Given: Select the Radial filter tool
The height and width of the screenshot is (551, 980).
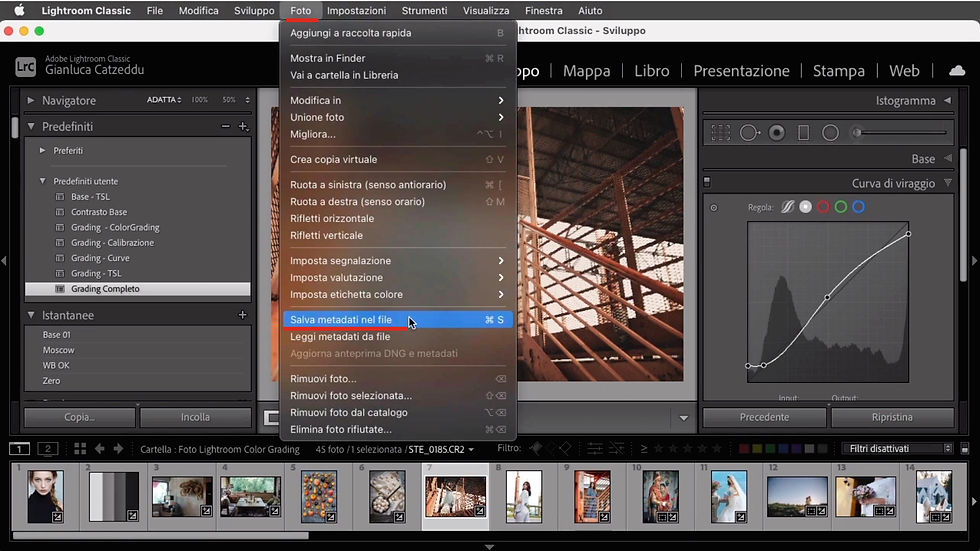Looking at the screenshot, I should click(830, 132).
